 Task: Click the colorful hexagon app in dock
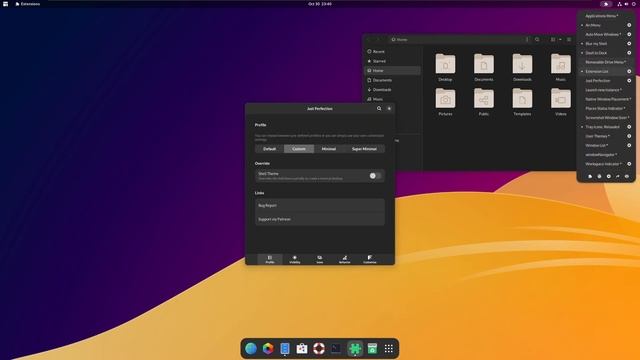[x=268, y=349]
